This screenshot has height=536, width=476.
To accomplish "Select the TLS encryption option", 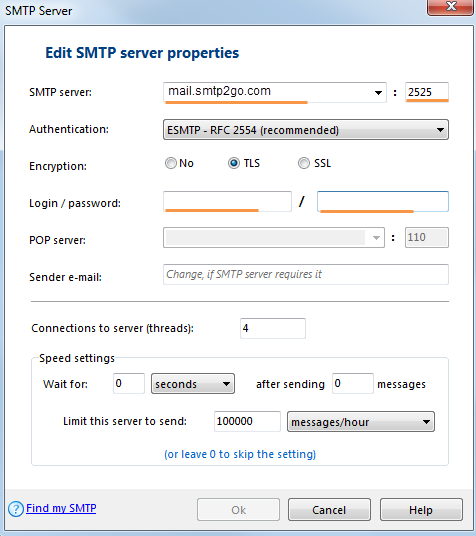I will pos(234,163).
